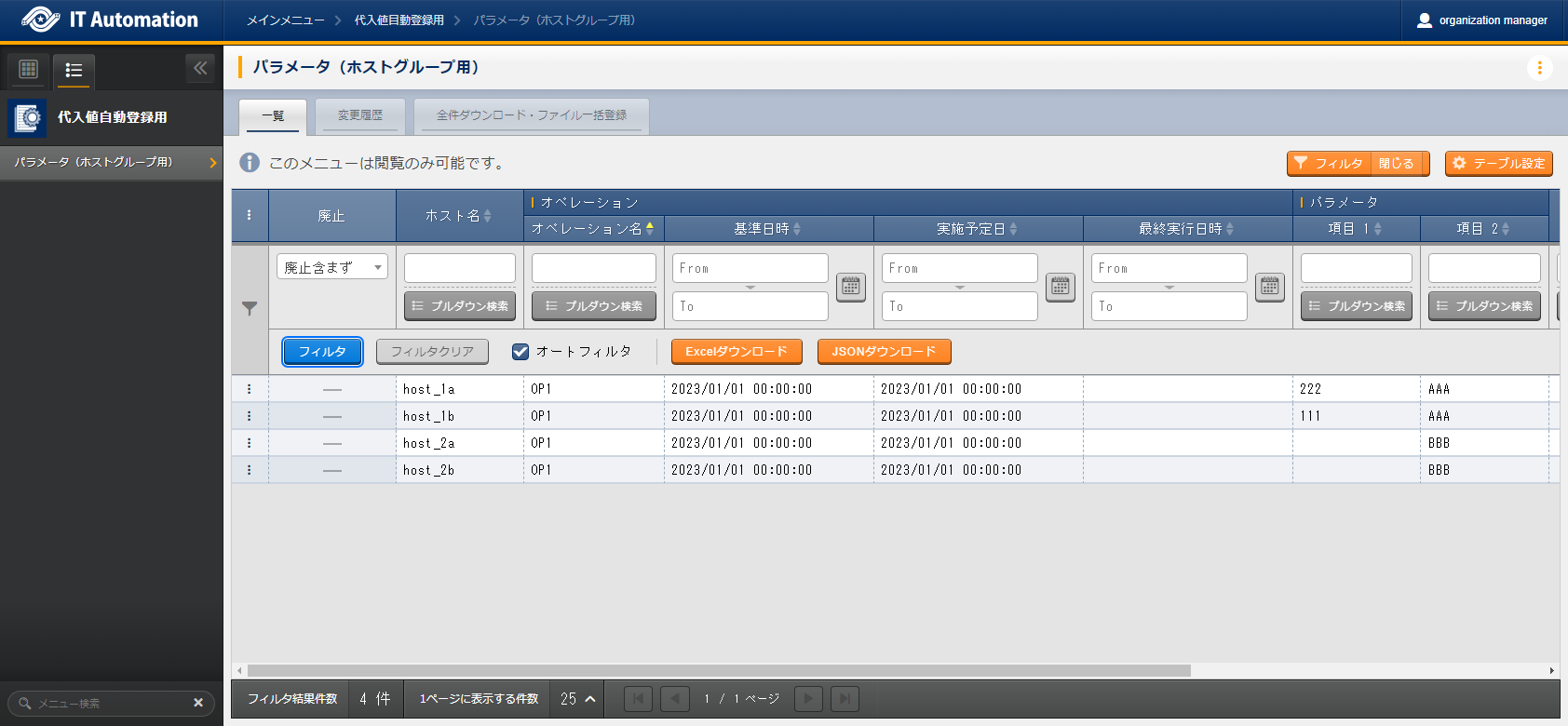Switch to the 変更履歴 tab

[x=360, y=115]
